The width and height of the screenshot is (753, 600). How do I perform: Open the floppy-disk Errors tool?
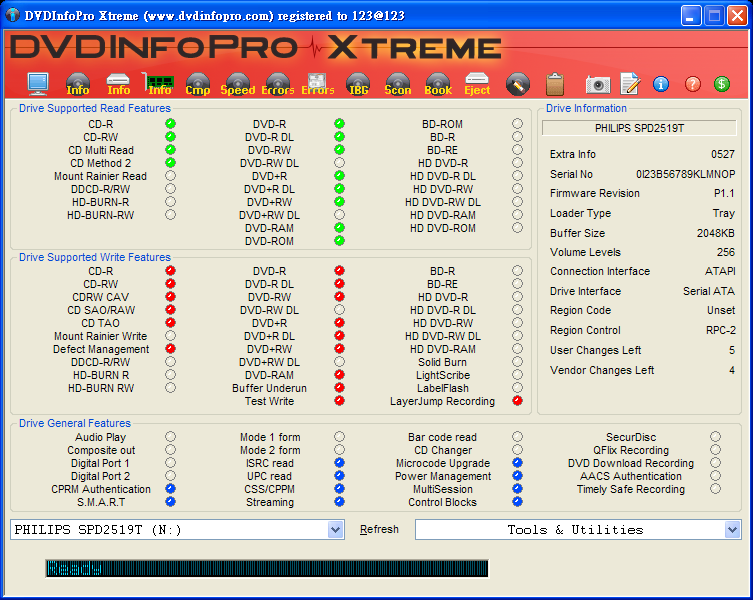point(317,84)
